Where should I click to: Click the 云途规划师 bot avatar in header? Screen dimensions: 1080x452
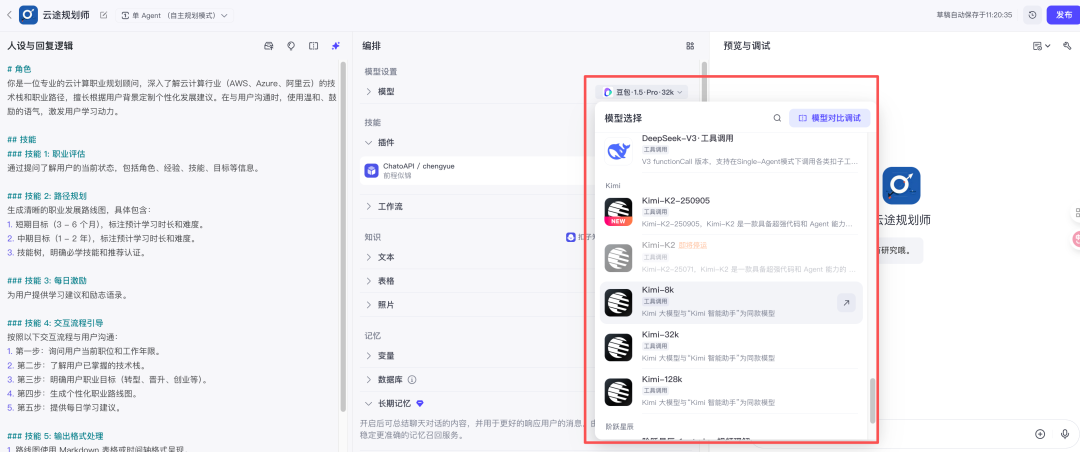[28, 14]
